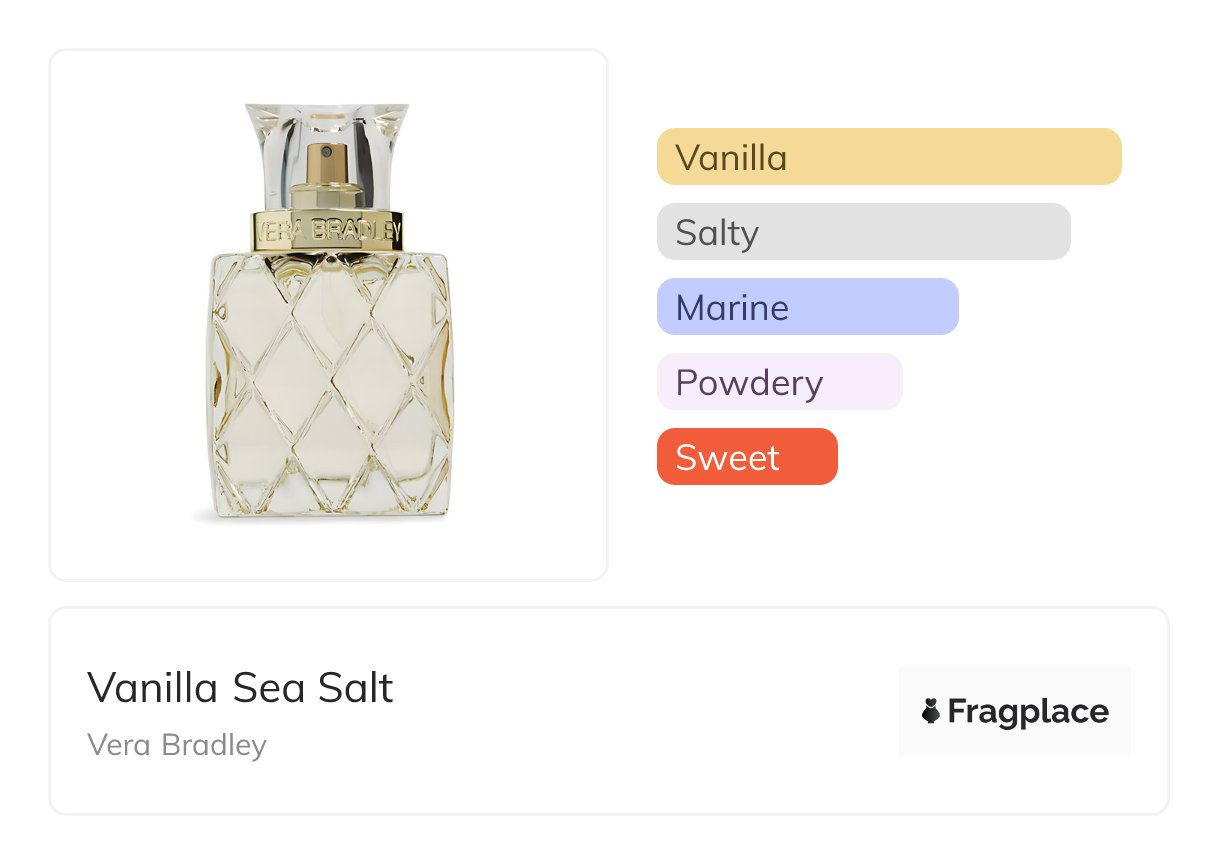Click the gold Vera Bradley engraved collar
The width and height of the screenshot is (1218, 864).
328,231
